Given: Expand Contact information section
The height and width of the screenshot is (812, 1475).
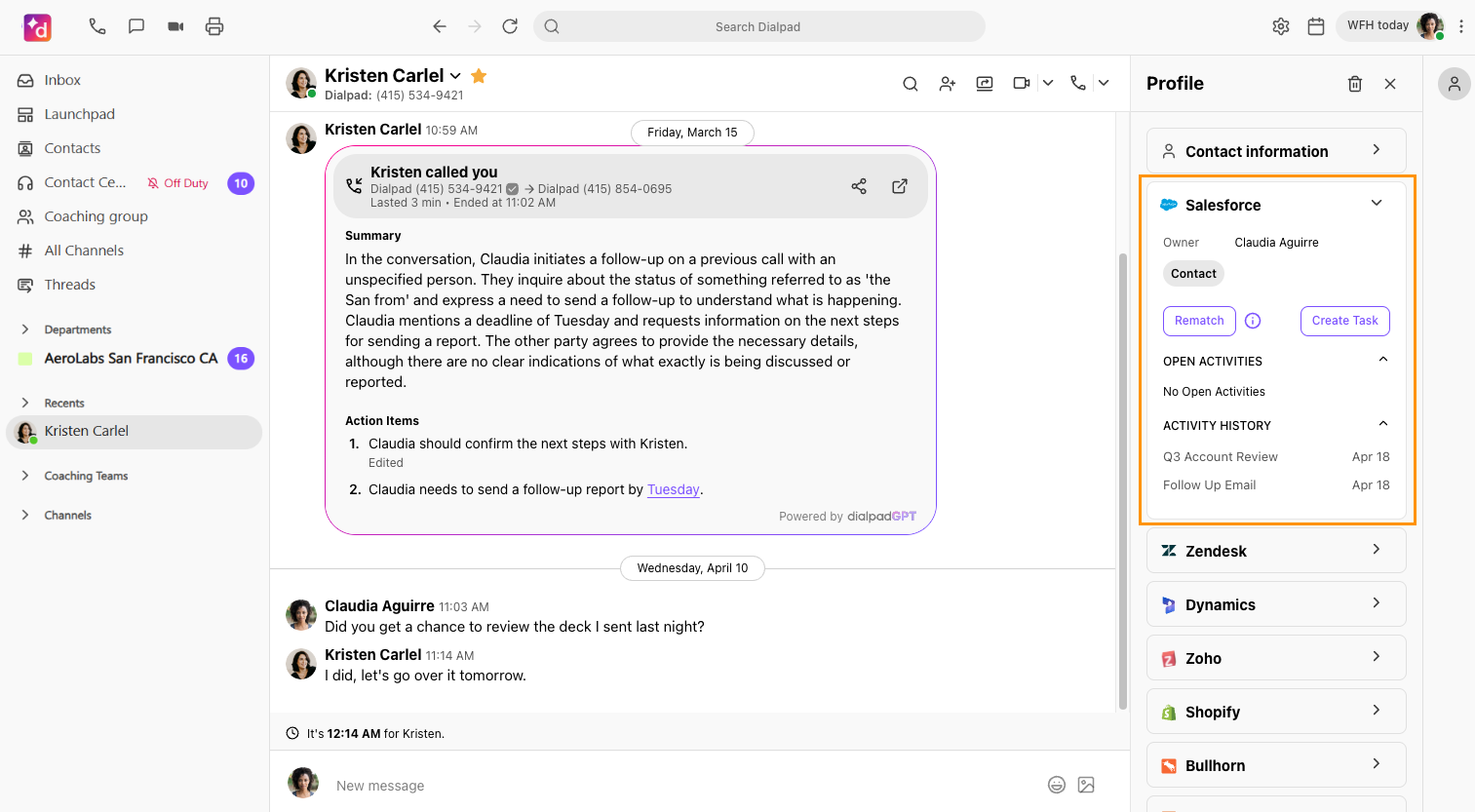Looking at the screenshot, I should pyautogui.click(x=1276, y=151).
